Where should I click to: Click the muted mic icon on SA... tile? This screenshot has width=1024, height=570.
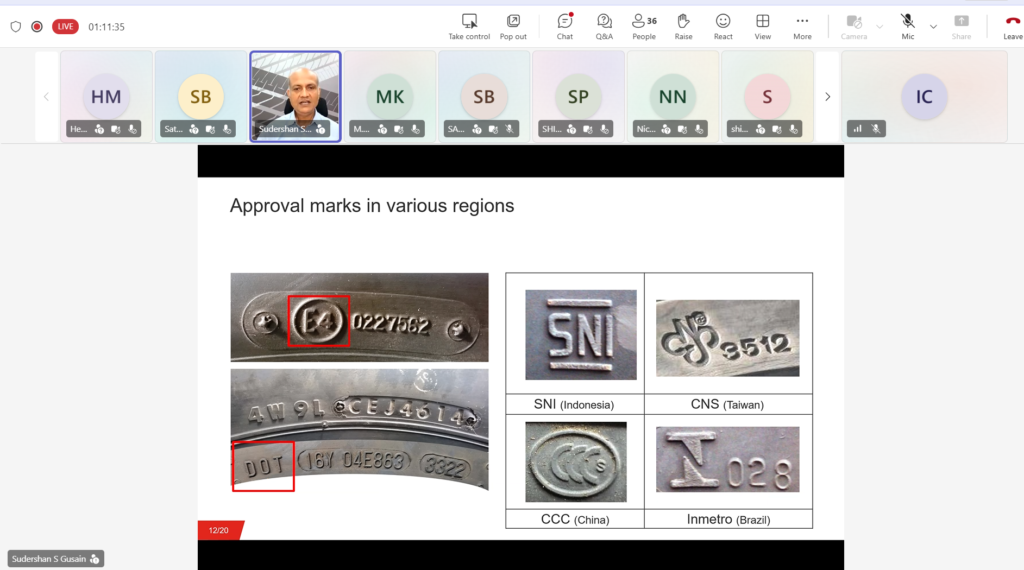click(x=510, y=129)
